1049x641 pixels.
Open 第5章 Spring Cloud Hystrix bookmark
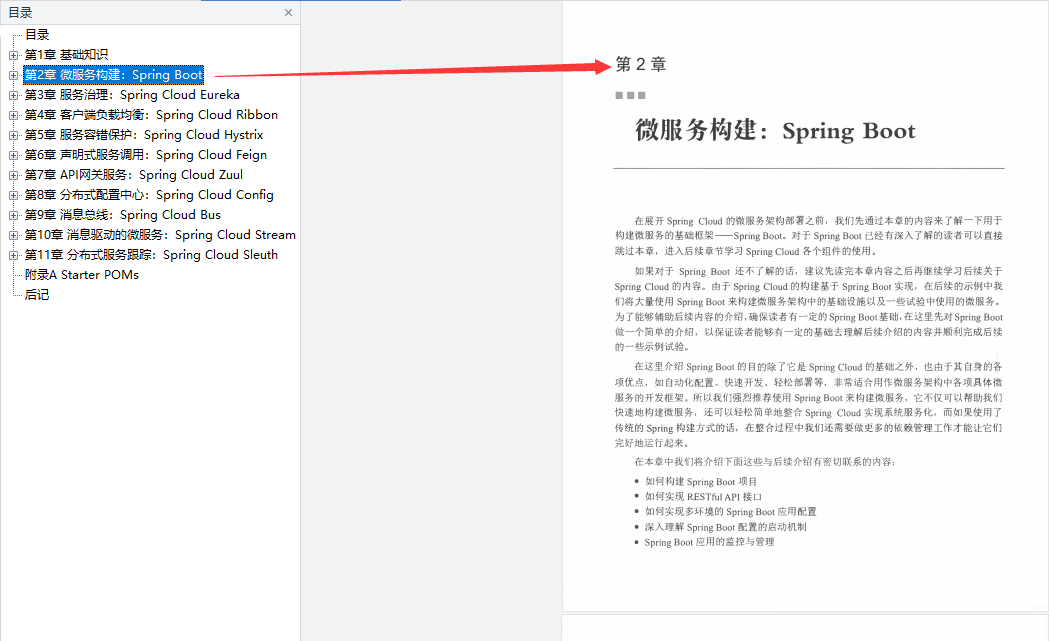click(144, 135)
